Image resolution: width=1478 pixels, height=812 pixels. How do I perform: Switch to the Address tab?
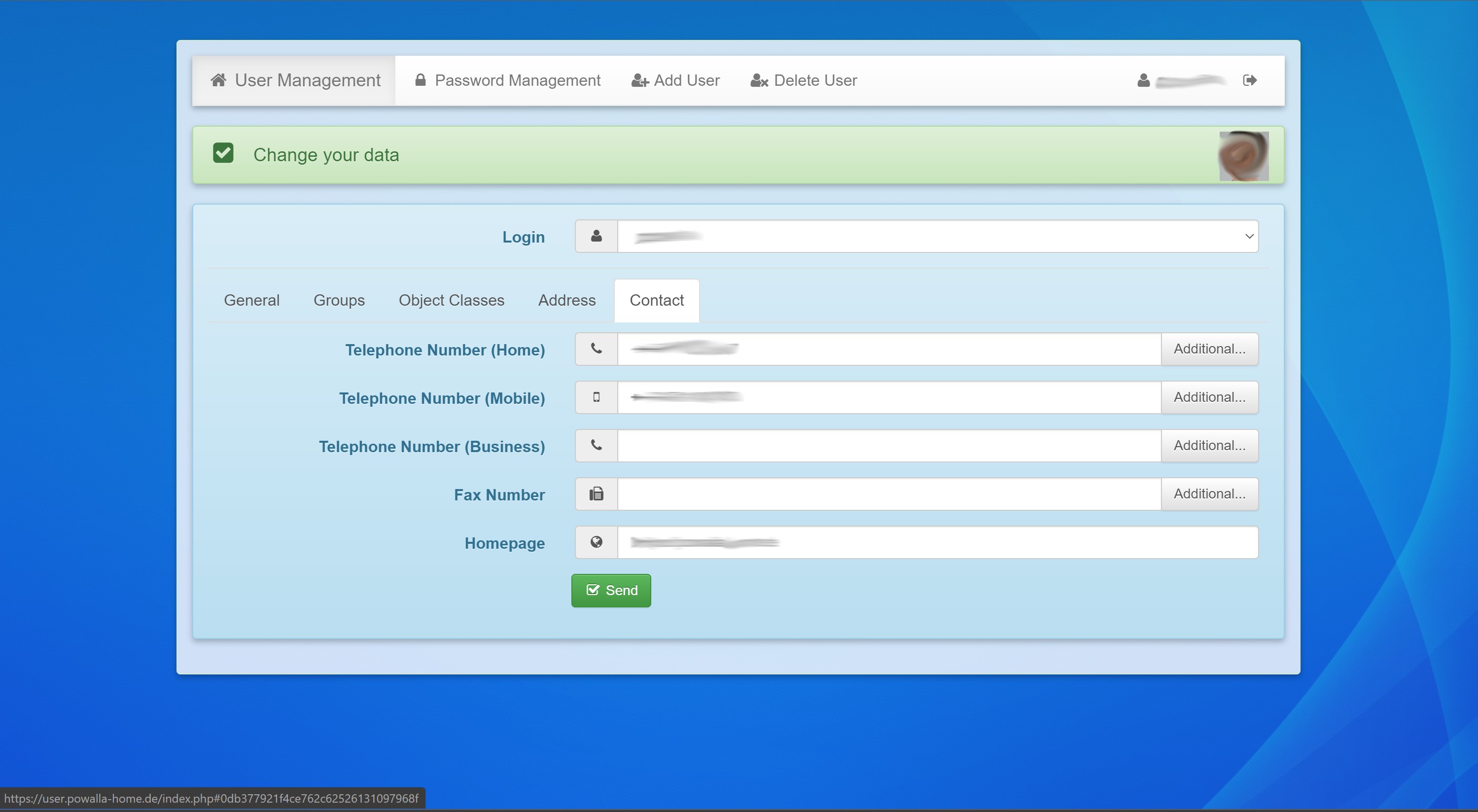coord(567,300)
